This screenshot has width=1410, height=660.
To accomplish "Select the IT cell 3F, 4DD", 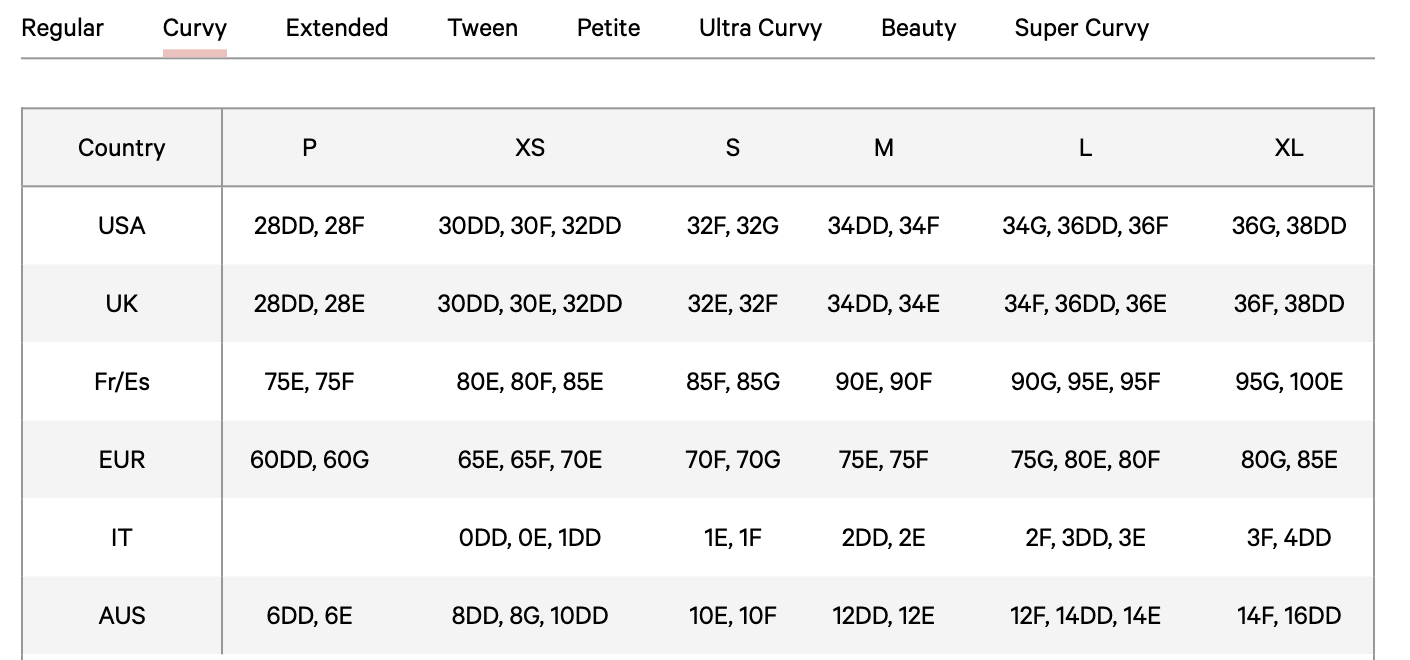I will (x=1289, y=538).
